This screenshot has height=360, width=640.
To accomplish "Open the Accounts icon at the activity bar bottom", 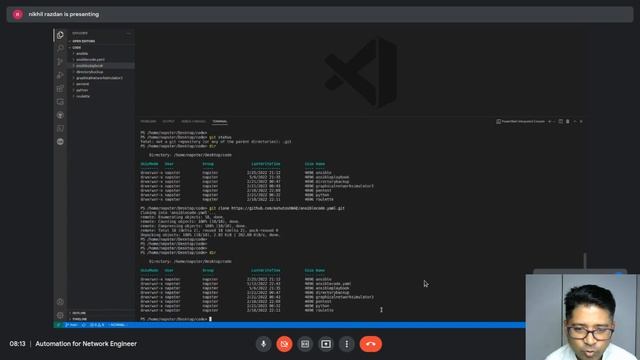I will [x=60, y=302].
